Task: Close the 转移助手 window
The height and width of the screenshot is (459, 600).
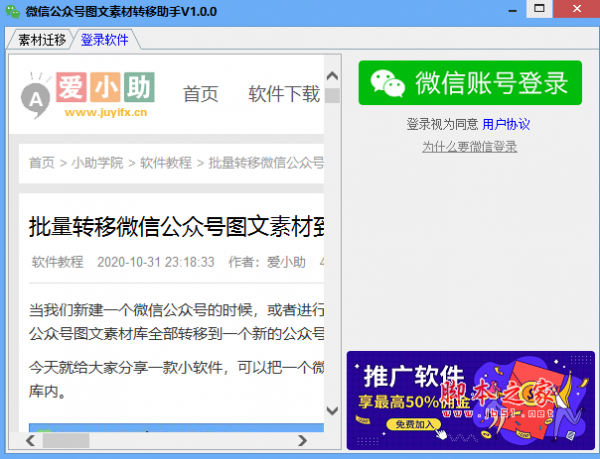Action: coord(576,9)
